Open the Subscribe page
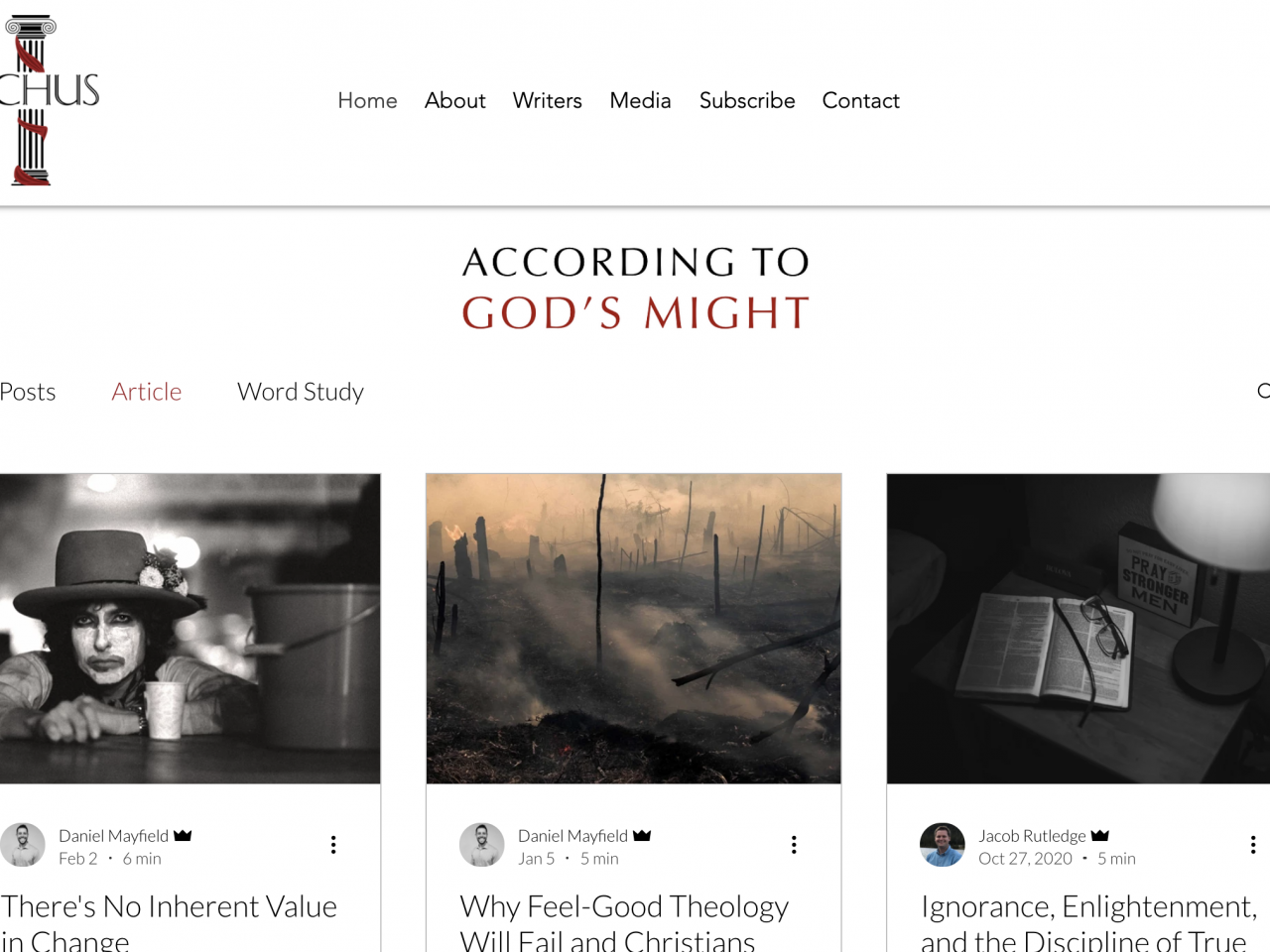The height and width of the screenshot is (952, 1270). [x=747, y=100]
